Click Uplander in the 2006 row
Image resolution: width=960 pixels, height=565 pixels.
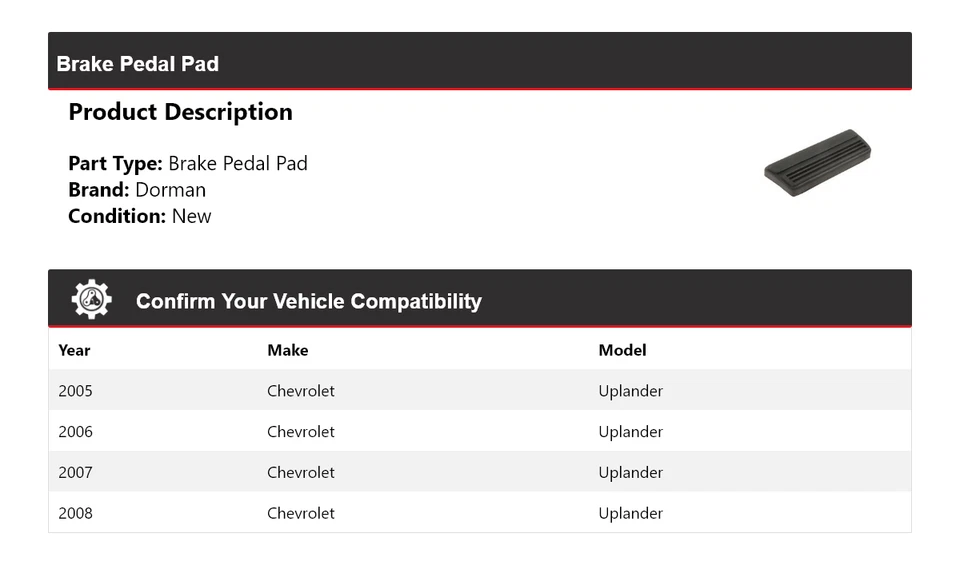coord(631,432)
